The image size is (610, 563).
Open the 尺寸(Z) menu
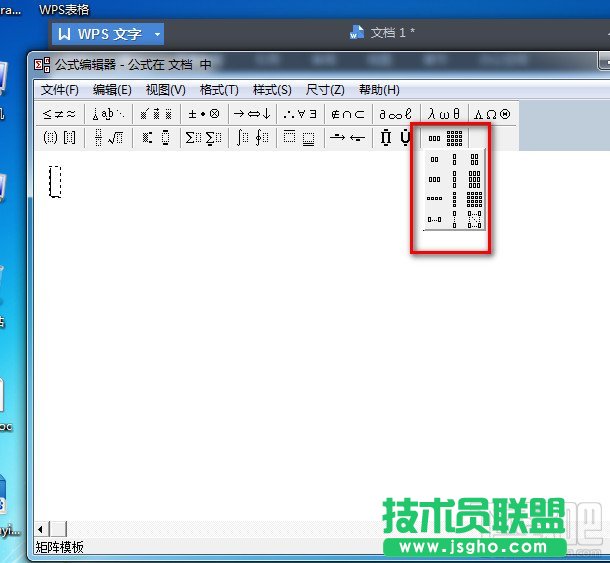325,90
